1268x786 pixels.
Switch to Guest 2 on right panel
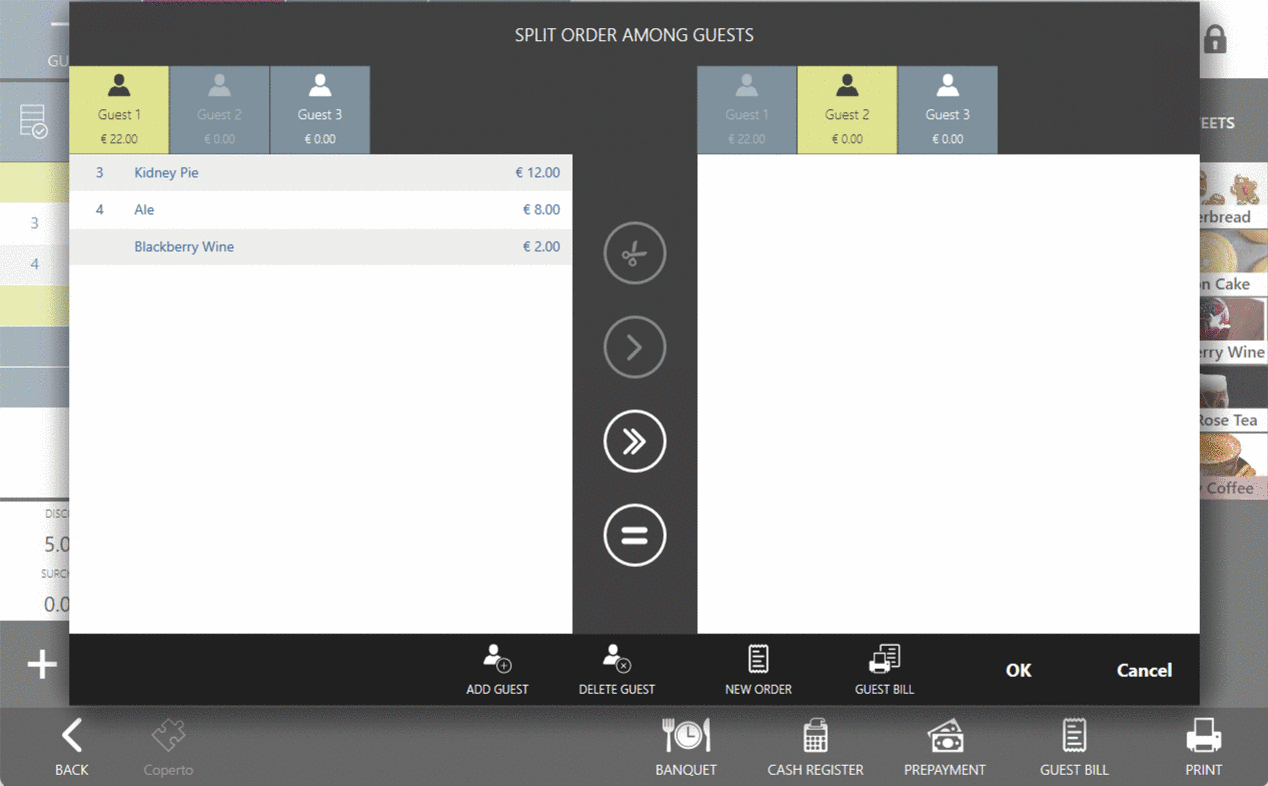846,111
